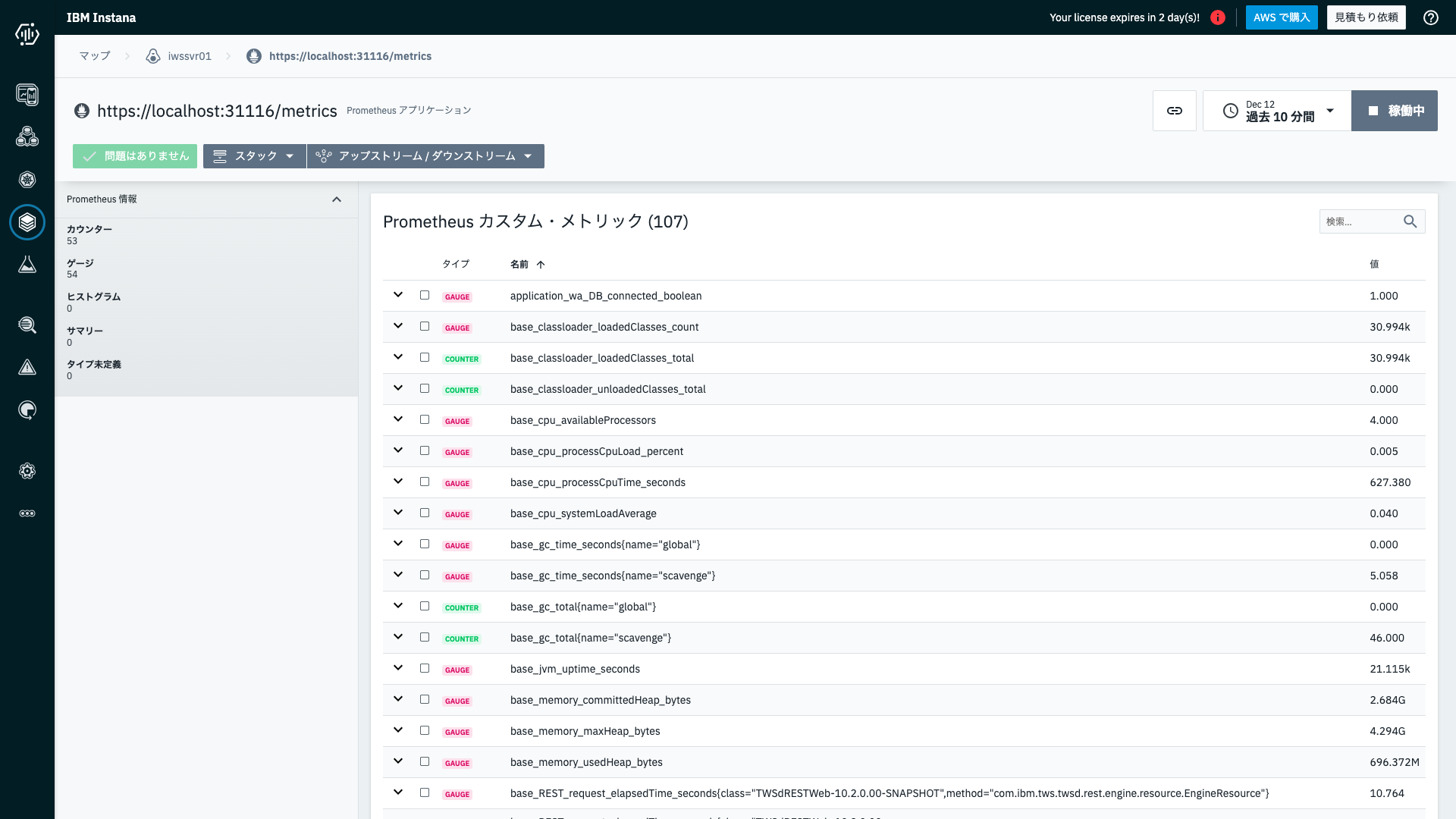Open the Events warning-triangle icon in the sidebar

coord(27,368)
